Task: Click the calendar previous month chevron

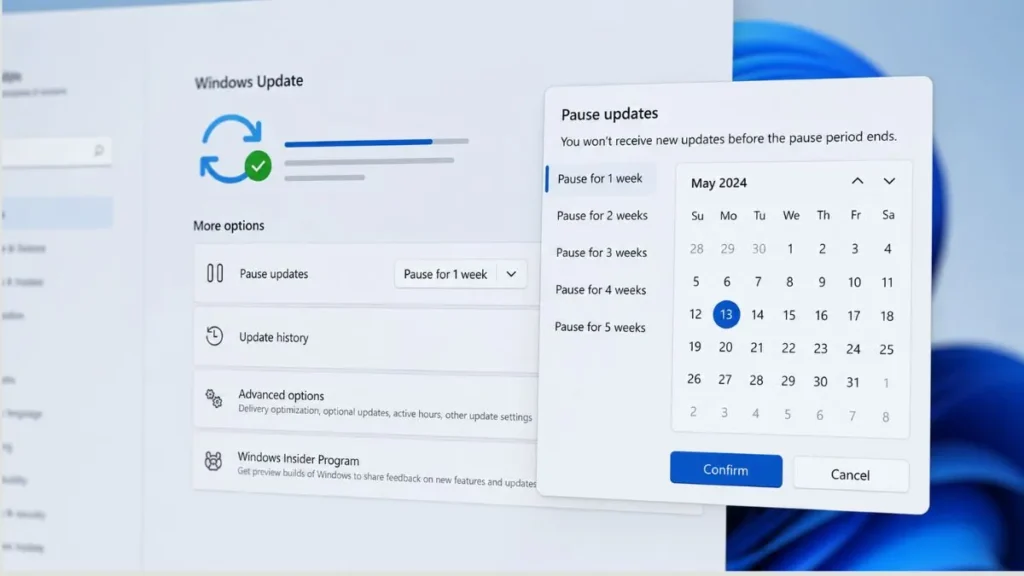Action: [857, 182]
